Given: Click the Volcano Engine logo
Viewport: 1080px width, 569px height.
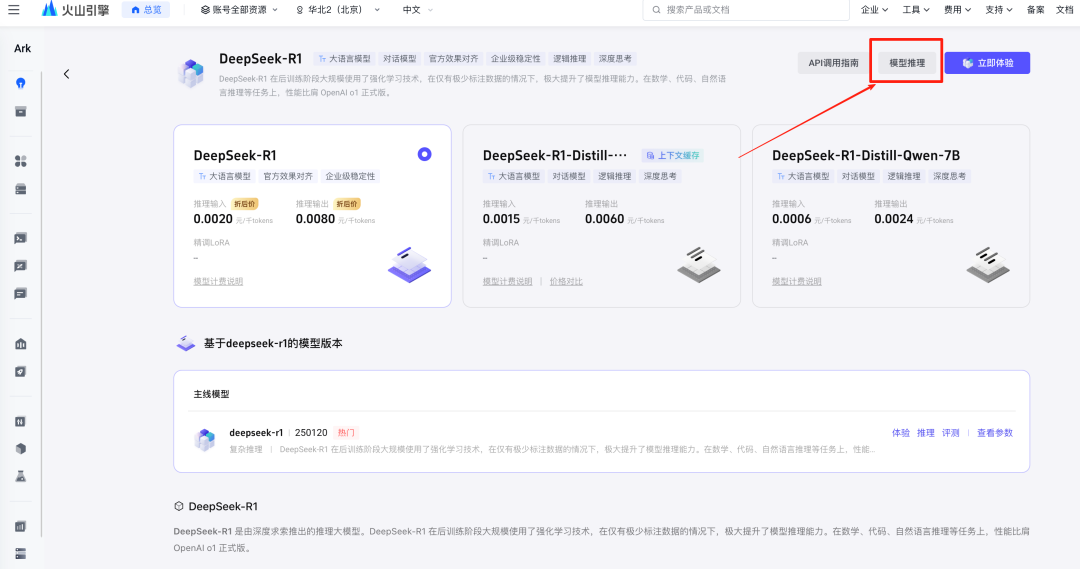Looking at the screenshot, I should pos(75,10).
